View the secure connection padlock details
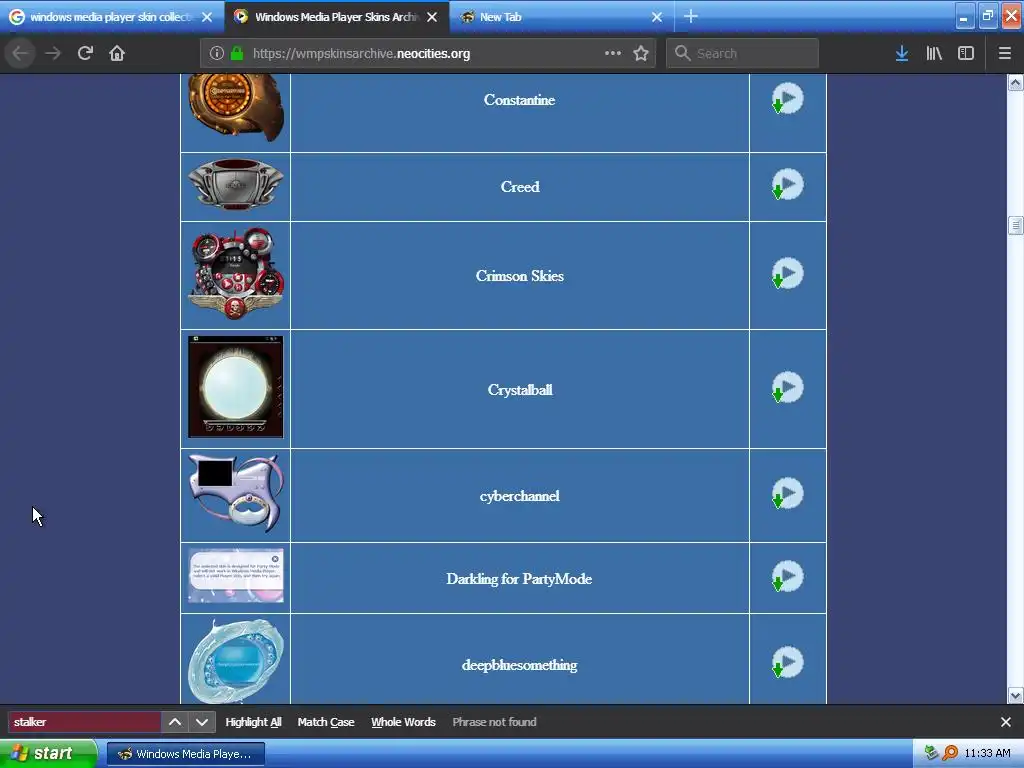Image resolution: width=1024 pixels, height=768 pixels. [x=237, y=54]
